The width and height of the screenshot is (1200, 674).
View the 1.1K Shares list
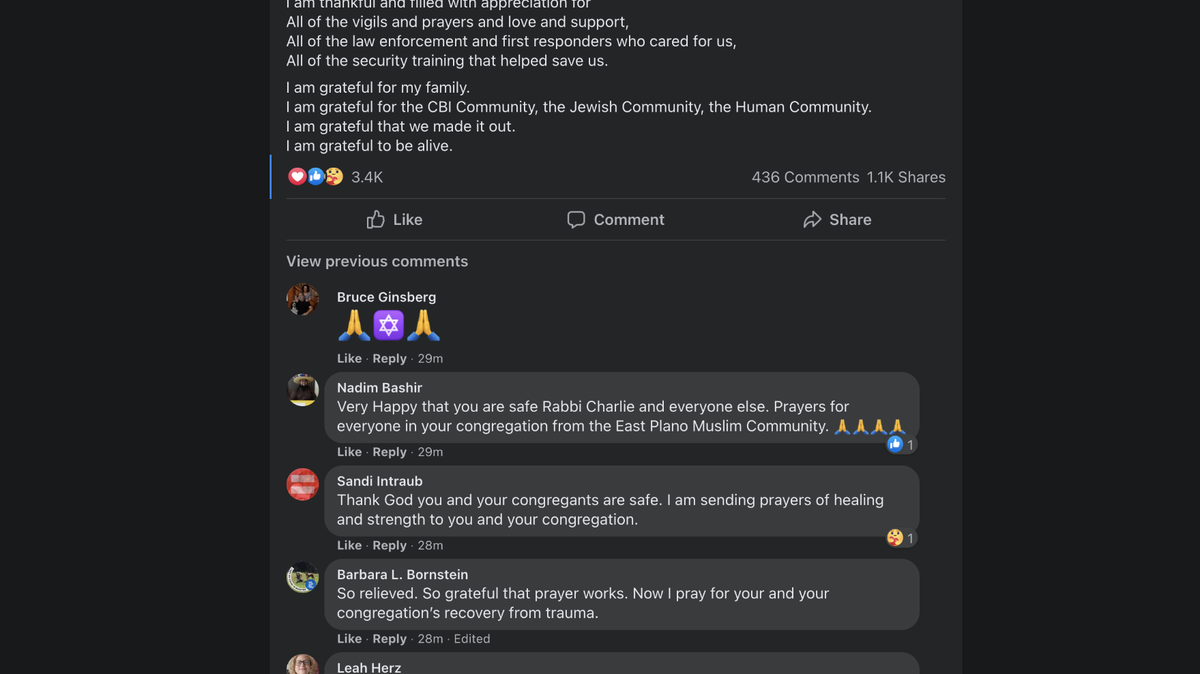click(x=906, y=177)
